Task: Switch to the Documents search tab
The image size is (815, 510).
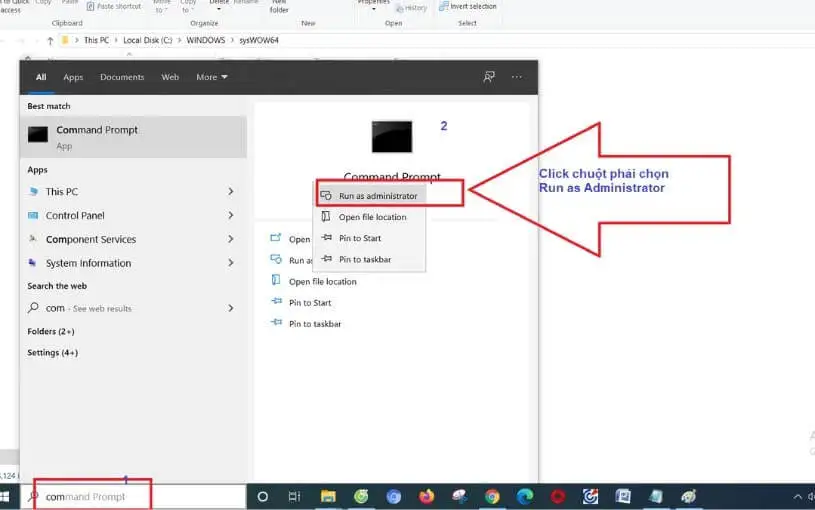Action: coord(122,77)
